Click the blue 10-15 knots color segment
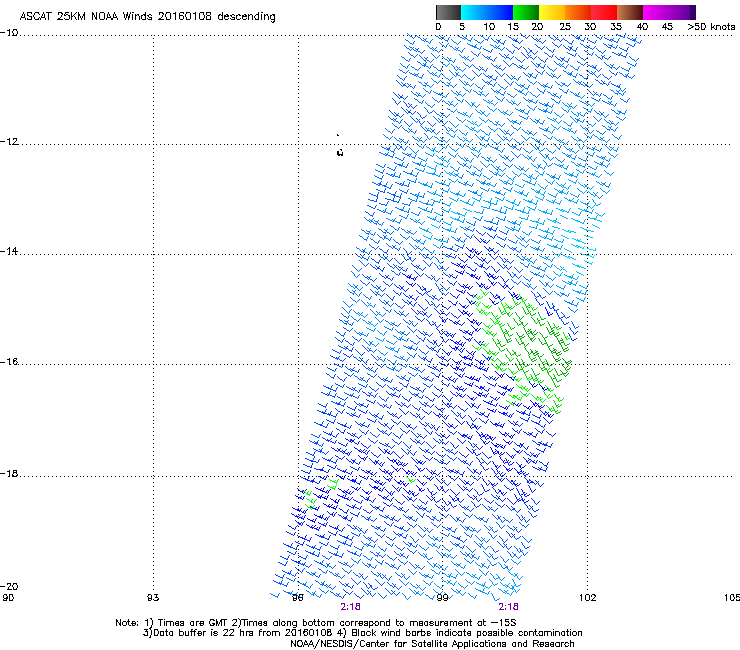Image resolution: width=740 pixels, height=650 pixels. point(500,12)
